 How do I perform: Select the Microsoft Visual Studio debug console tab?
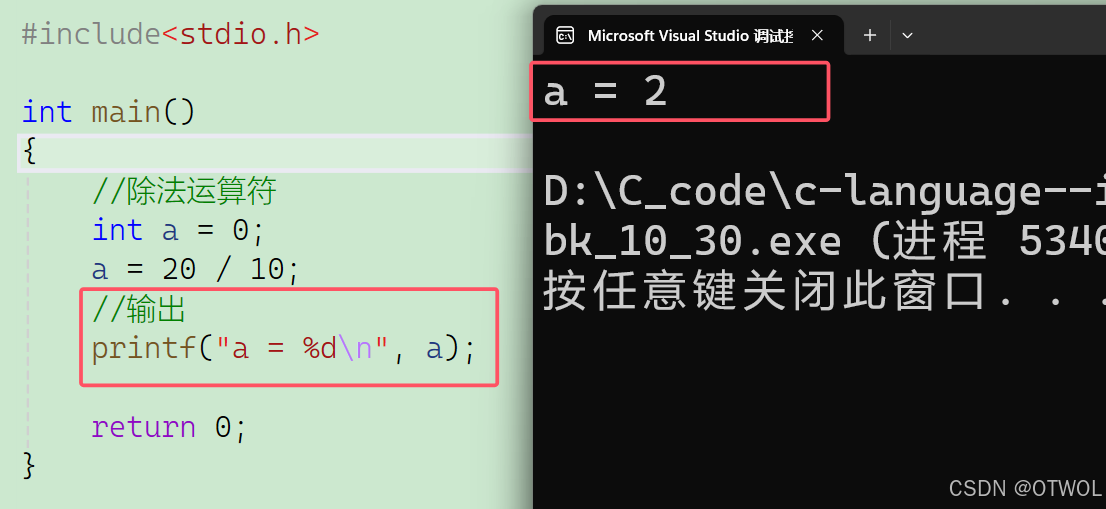[688, 35]
